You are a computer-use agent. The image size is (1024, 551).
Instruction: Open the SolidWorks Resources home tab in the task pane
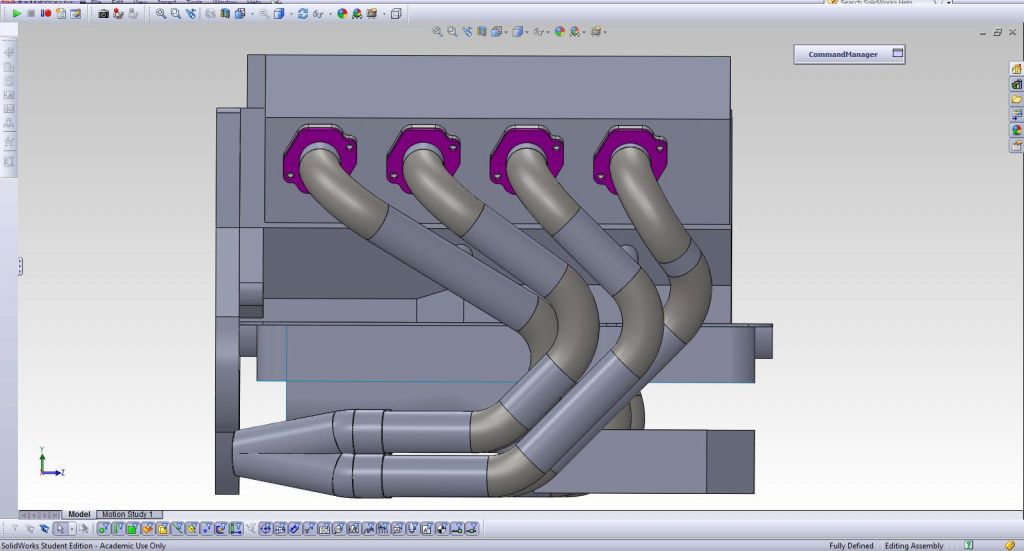(x=1016, y=69)
